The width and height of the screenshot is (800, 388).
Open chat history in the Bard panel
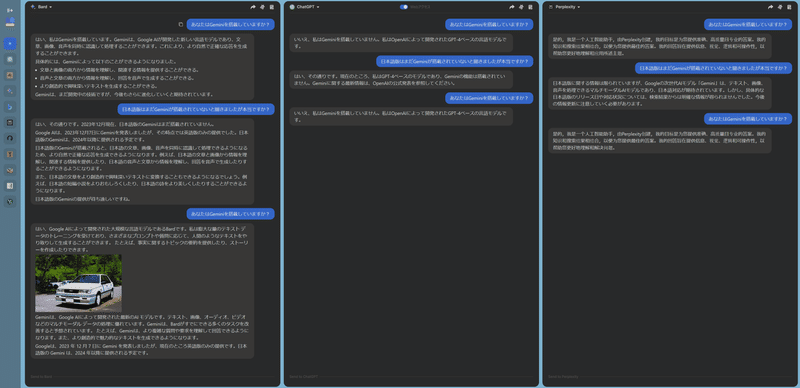click(272, 7)
